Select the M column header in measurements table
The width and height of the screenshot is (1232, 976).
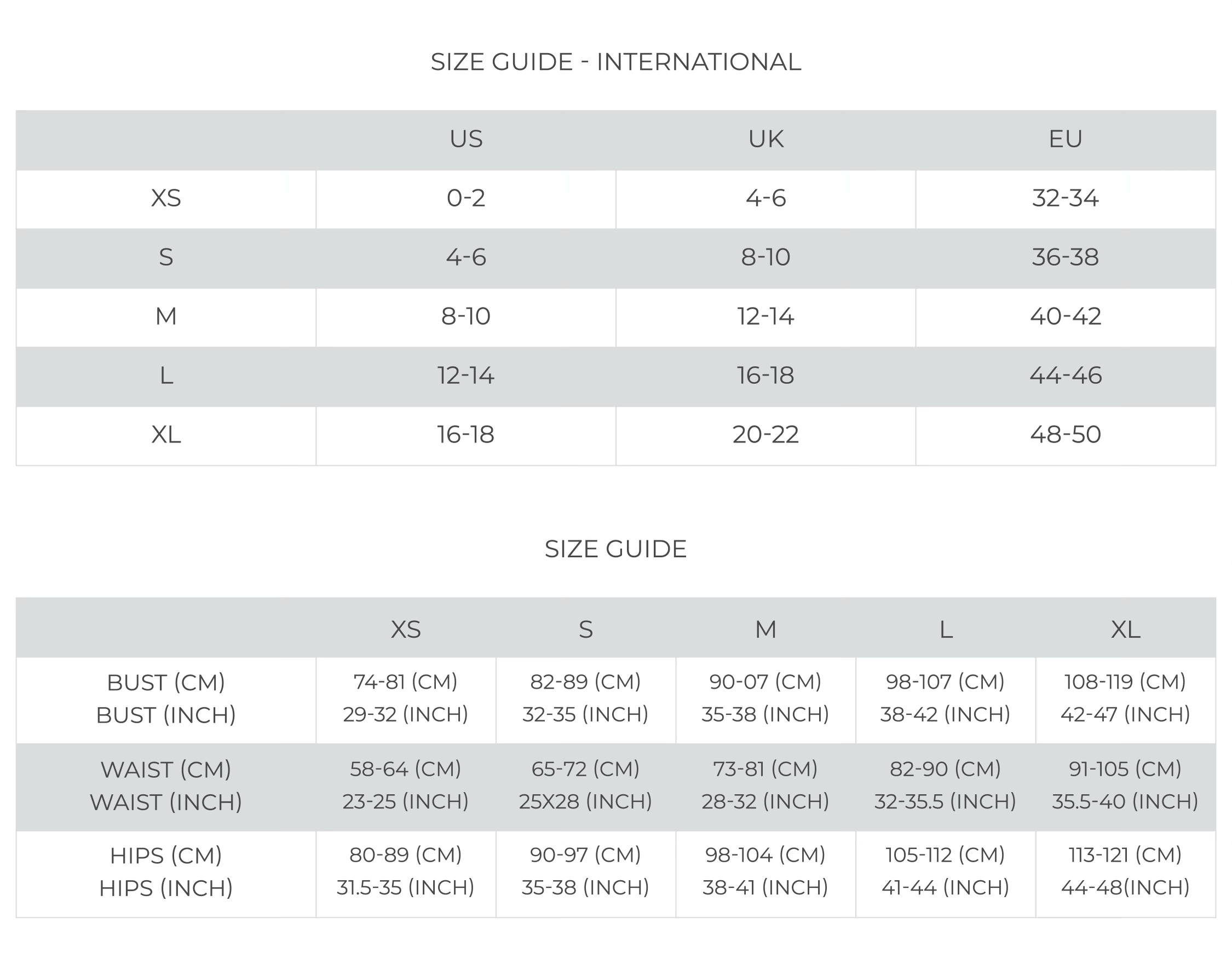765,630
